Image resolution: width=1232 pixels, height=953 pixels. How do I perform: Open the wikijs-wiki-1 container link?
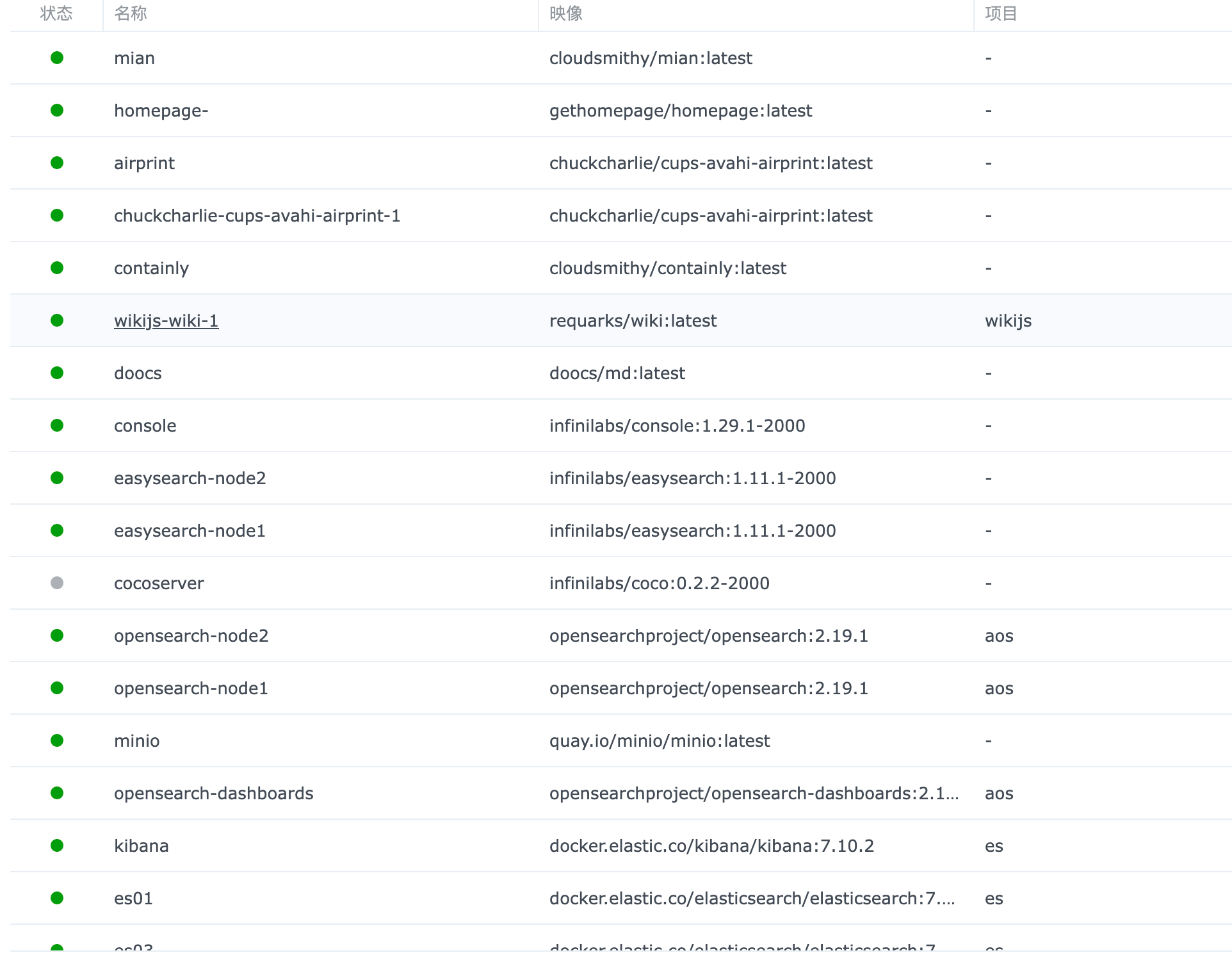(x=166, y=321)
